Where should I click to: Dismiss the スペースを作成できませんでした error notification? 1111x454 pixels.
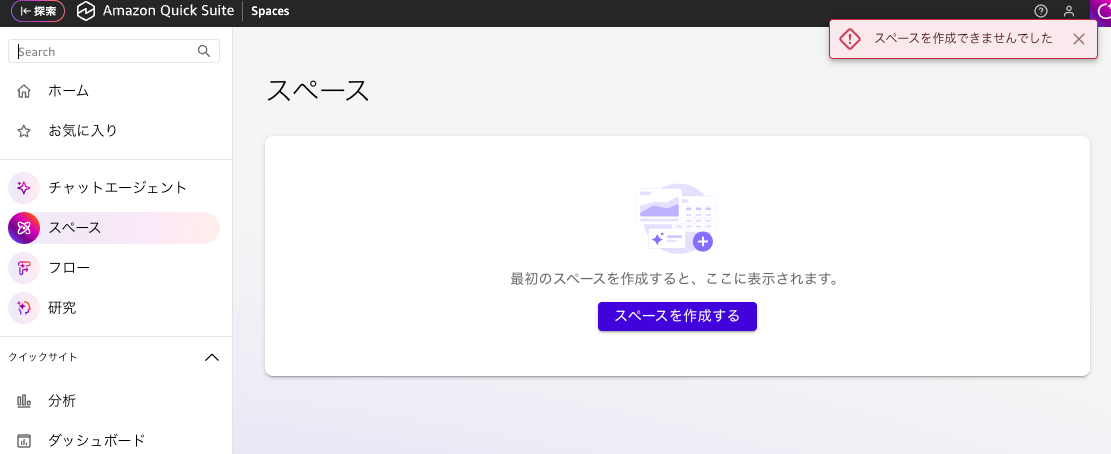[1079, 39]
